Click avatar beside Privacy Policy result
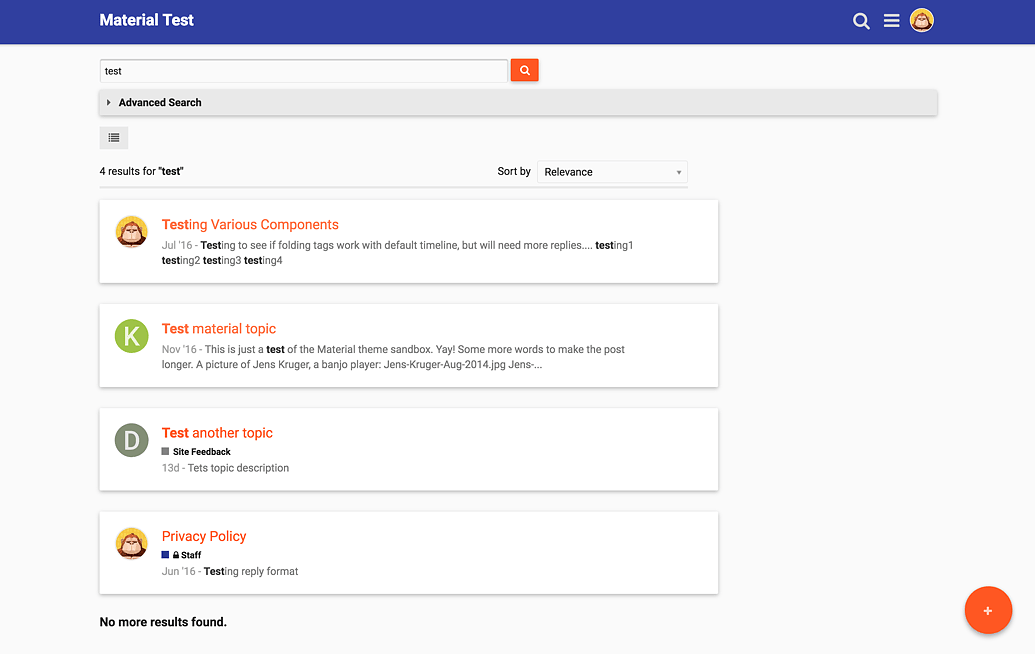The width and height of the screenshot is (1035, 654). tap(132, 544)
